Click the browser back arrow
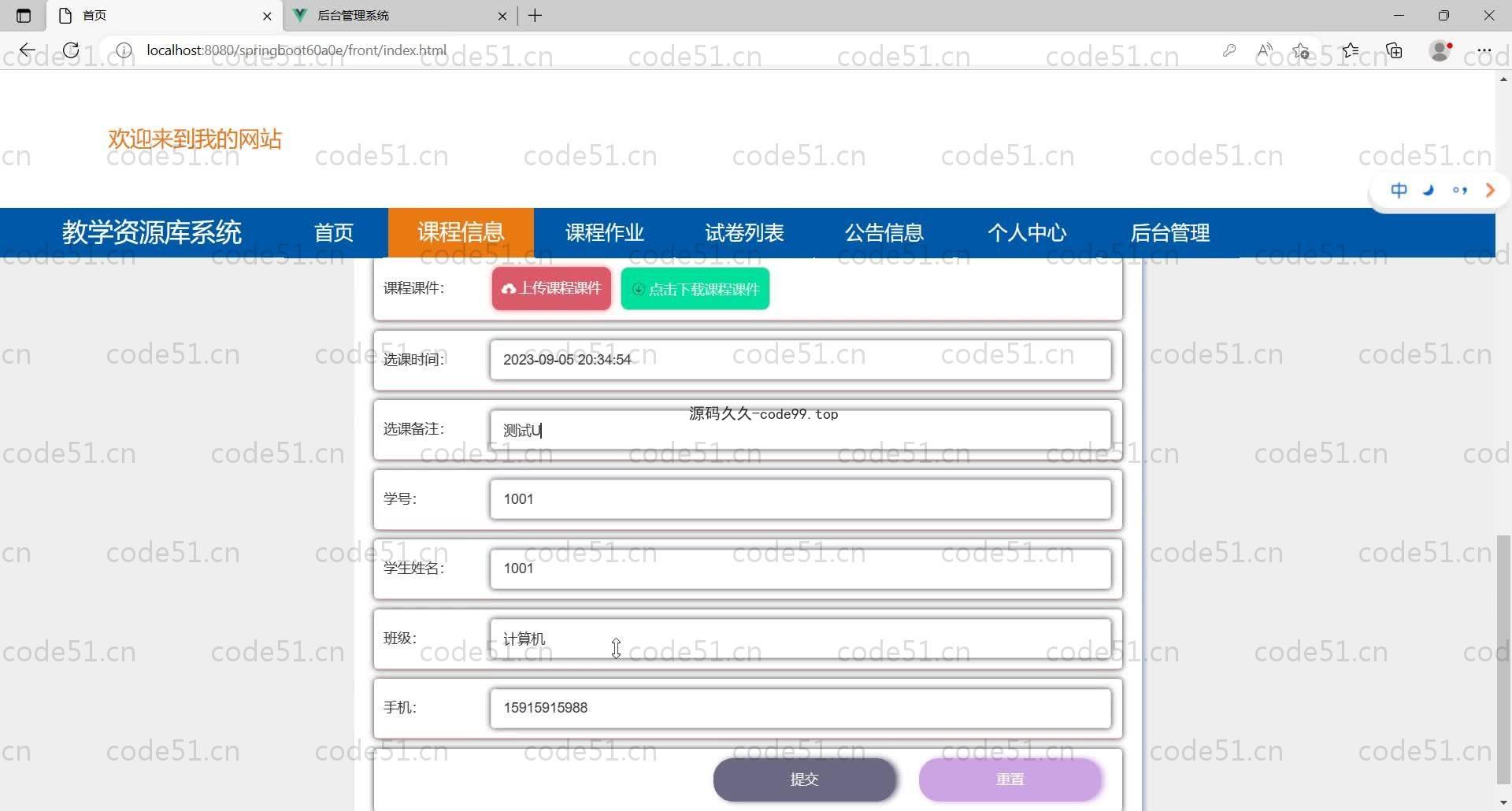This screenshot has height=811, width=1512. [28, 50]
